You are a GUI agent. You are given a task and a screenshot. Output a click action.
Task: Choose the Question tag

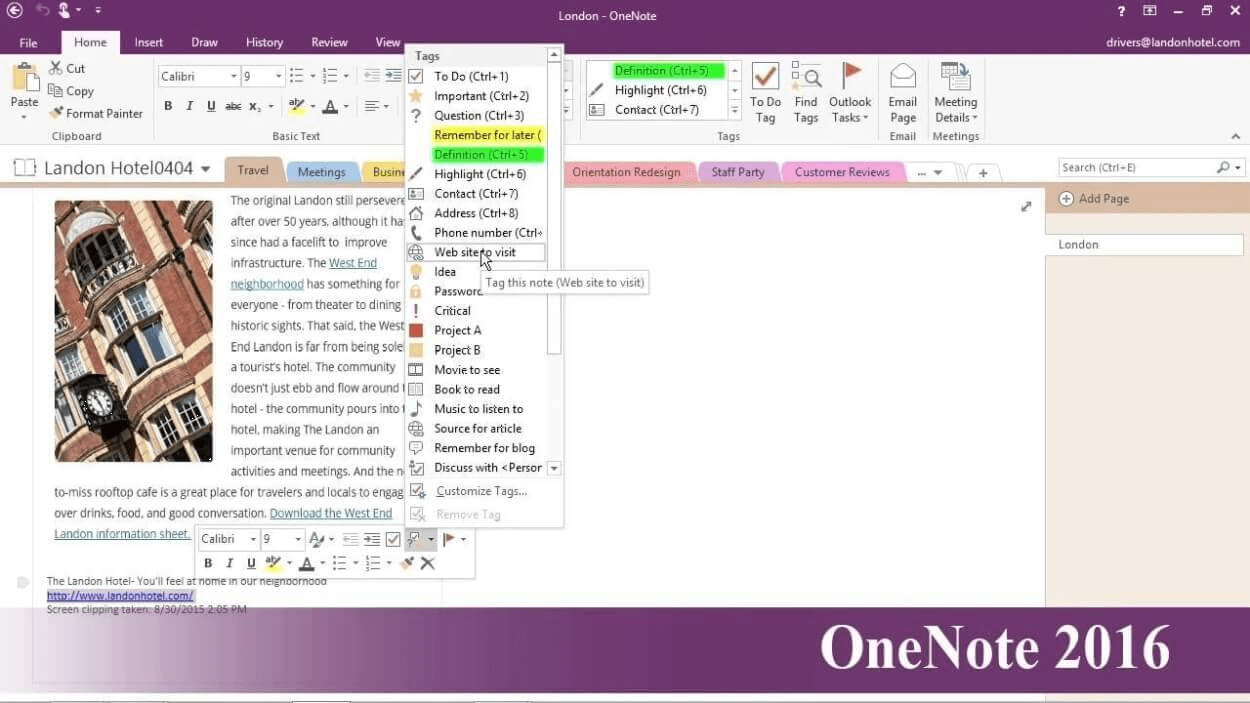tap(476, 115)
